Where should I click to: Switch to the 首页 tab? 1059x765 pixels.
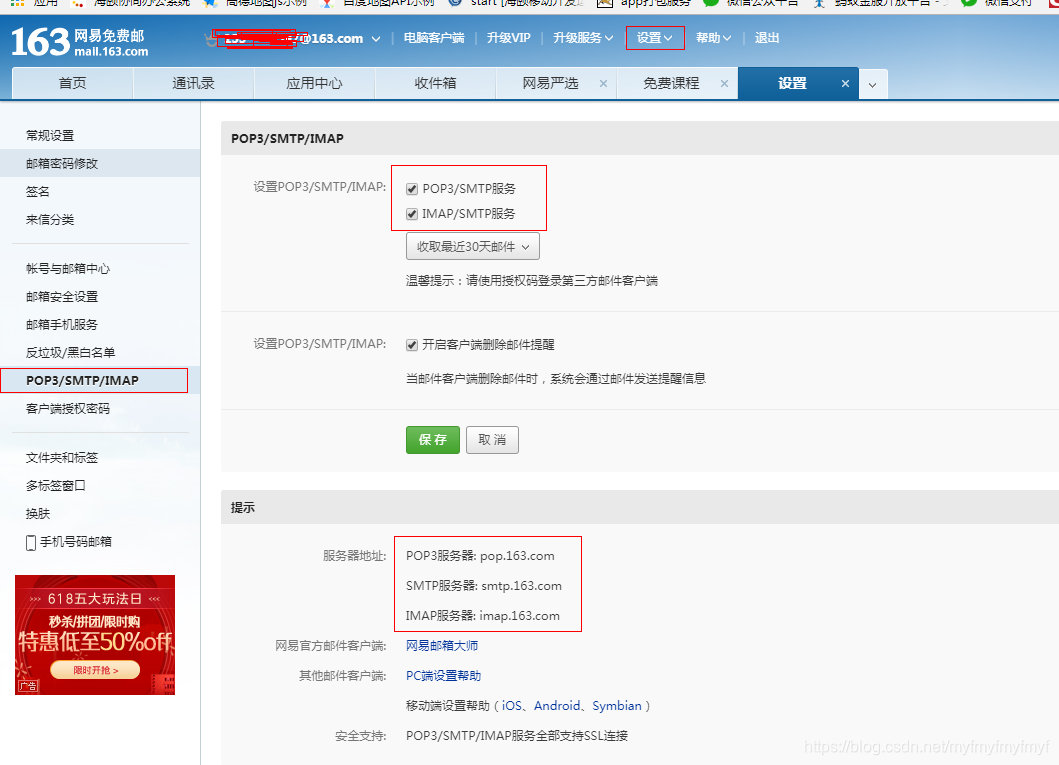pos(72,83)
